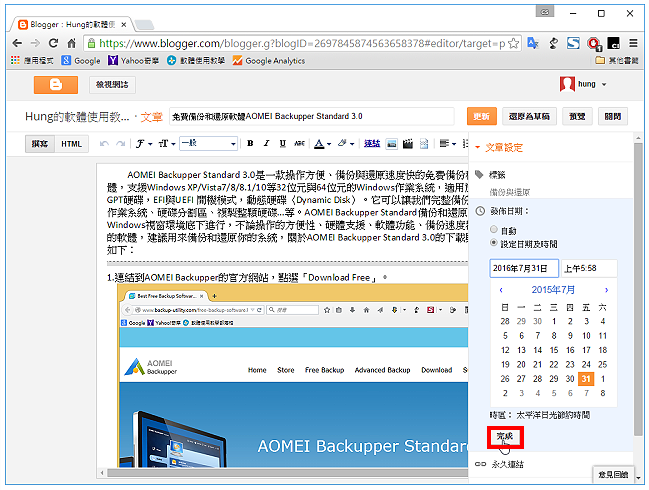Undo the last edit in editor

click(104, 144)
